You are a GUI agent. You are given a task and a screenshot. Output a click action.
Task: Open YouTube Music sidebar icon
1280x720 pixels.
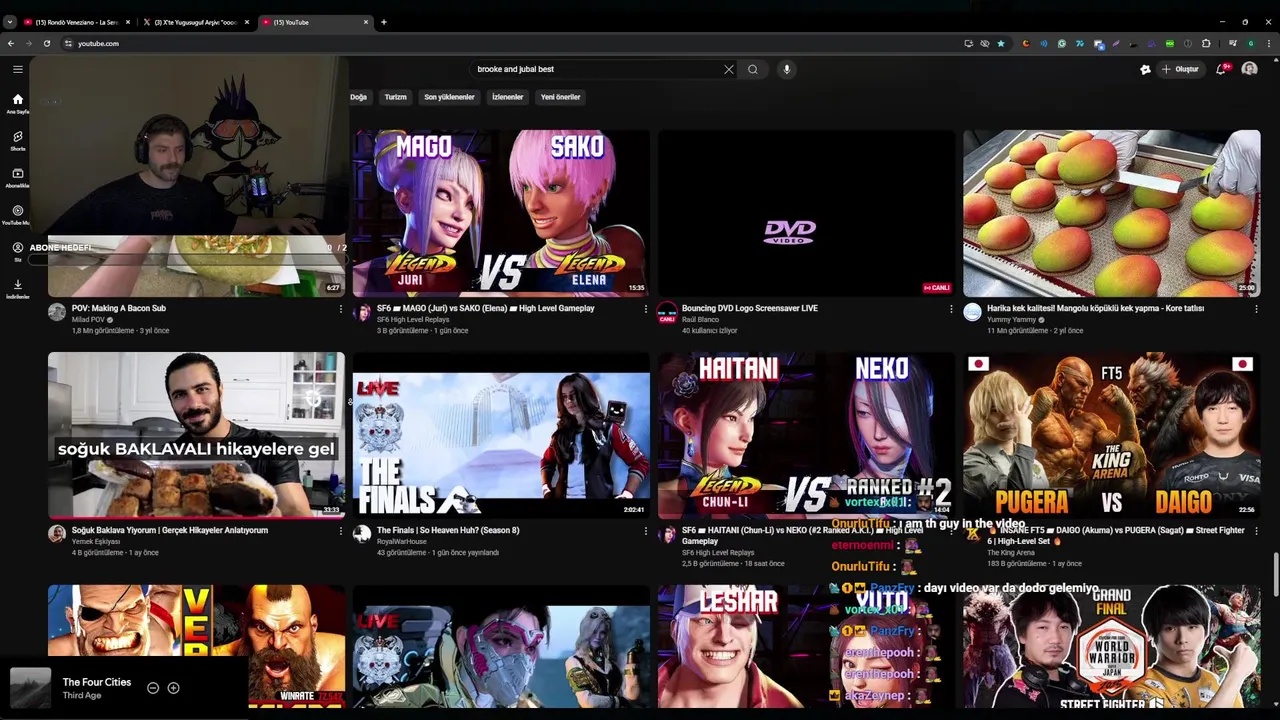click(x=17, y=214)
